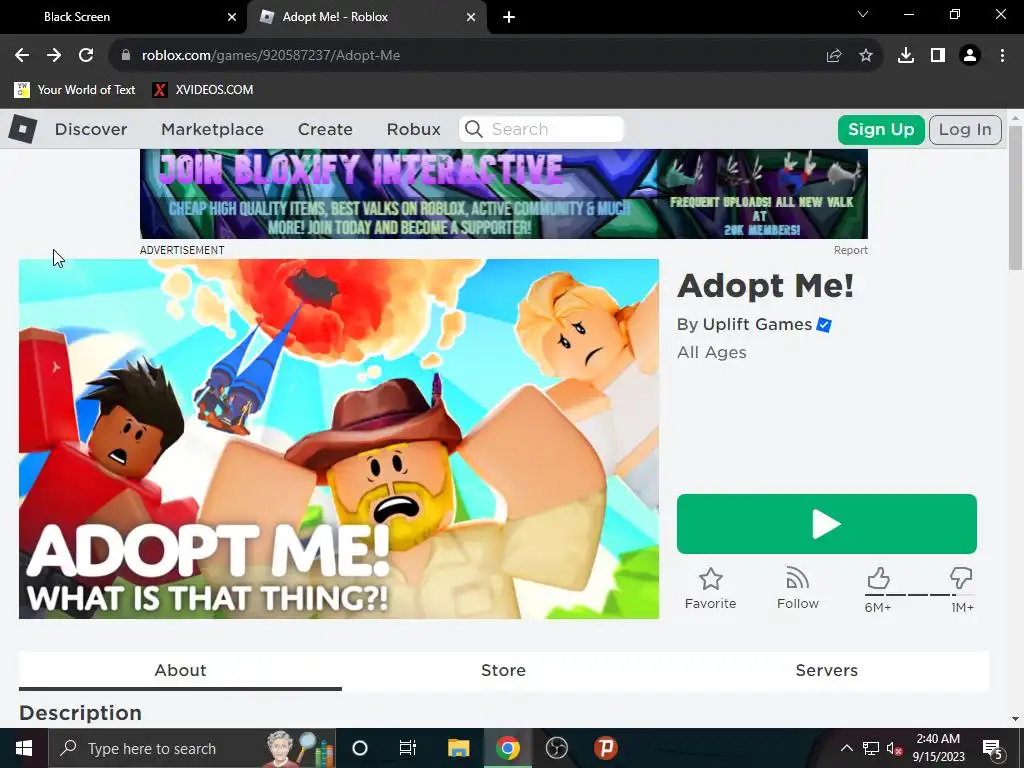Click the Log In button
This screenshot has height=768, width=1024.
coord(965,129)
